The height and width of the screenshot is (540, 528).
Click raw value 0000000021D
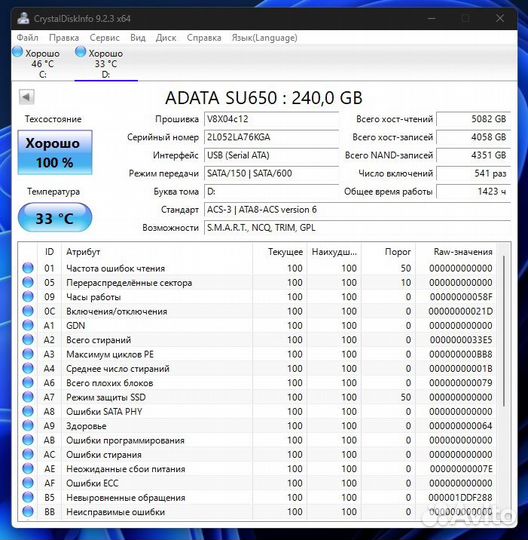(461, 311)
